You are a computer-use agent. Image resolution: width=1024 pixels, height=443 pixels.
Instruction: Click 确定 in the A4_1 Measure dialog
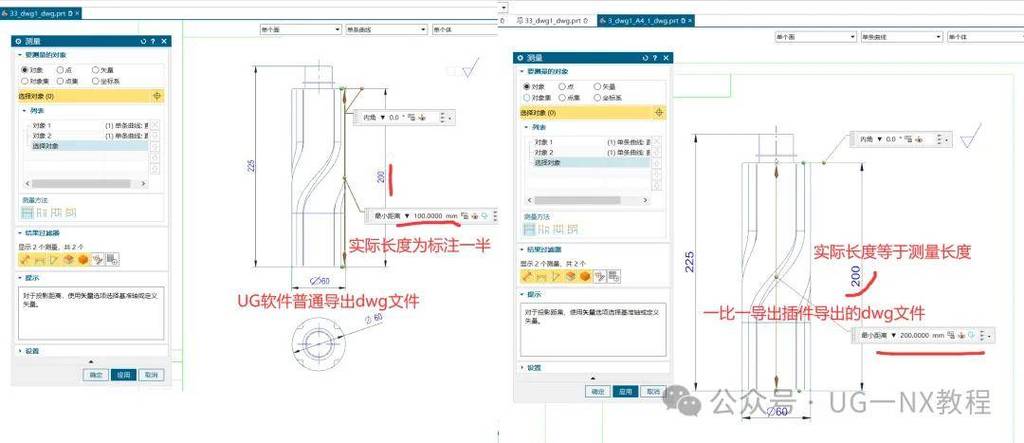click(598, 391)
